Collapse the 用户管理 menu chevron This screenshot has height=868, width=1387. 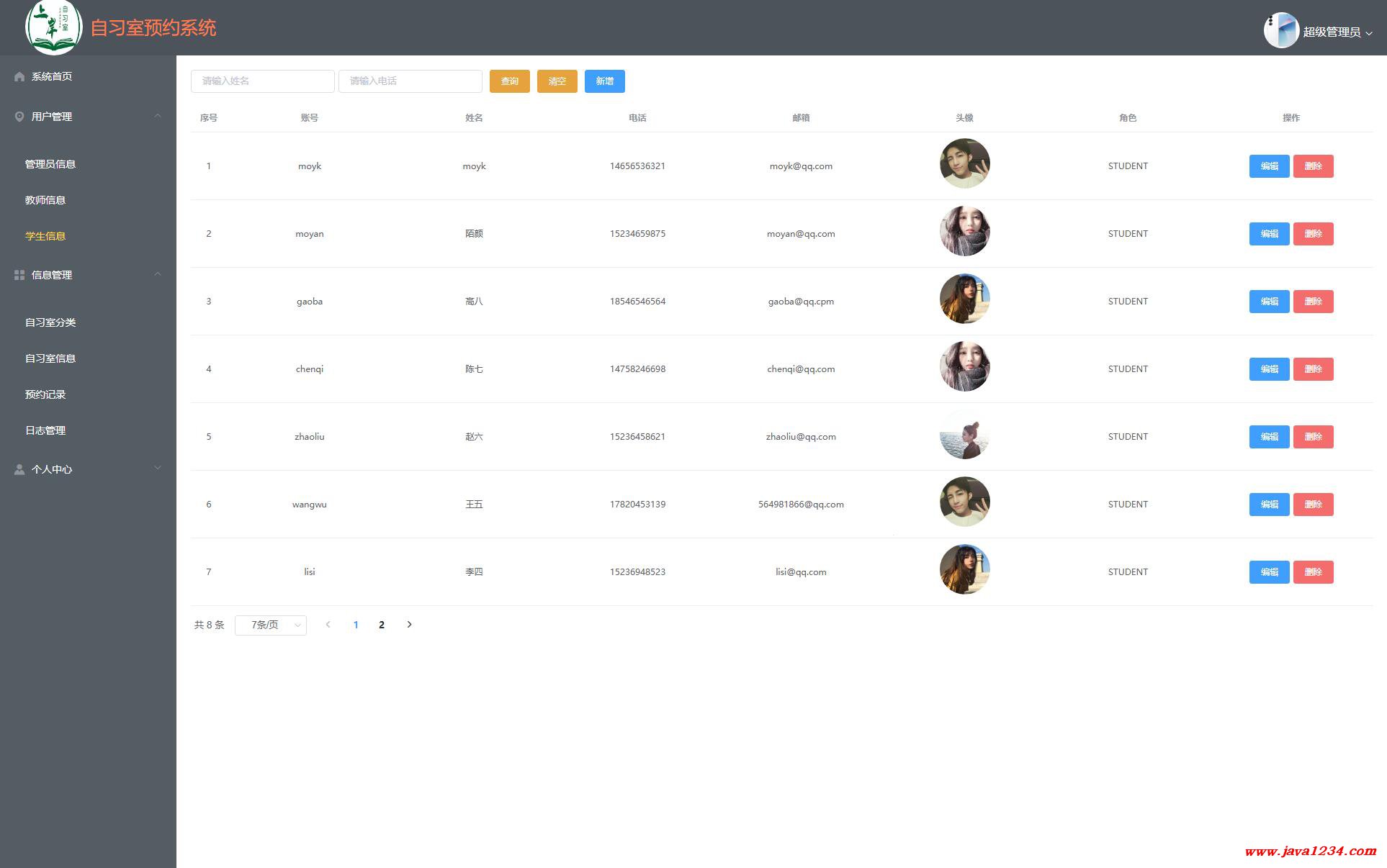tap(158, 116)
